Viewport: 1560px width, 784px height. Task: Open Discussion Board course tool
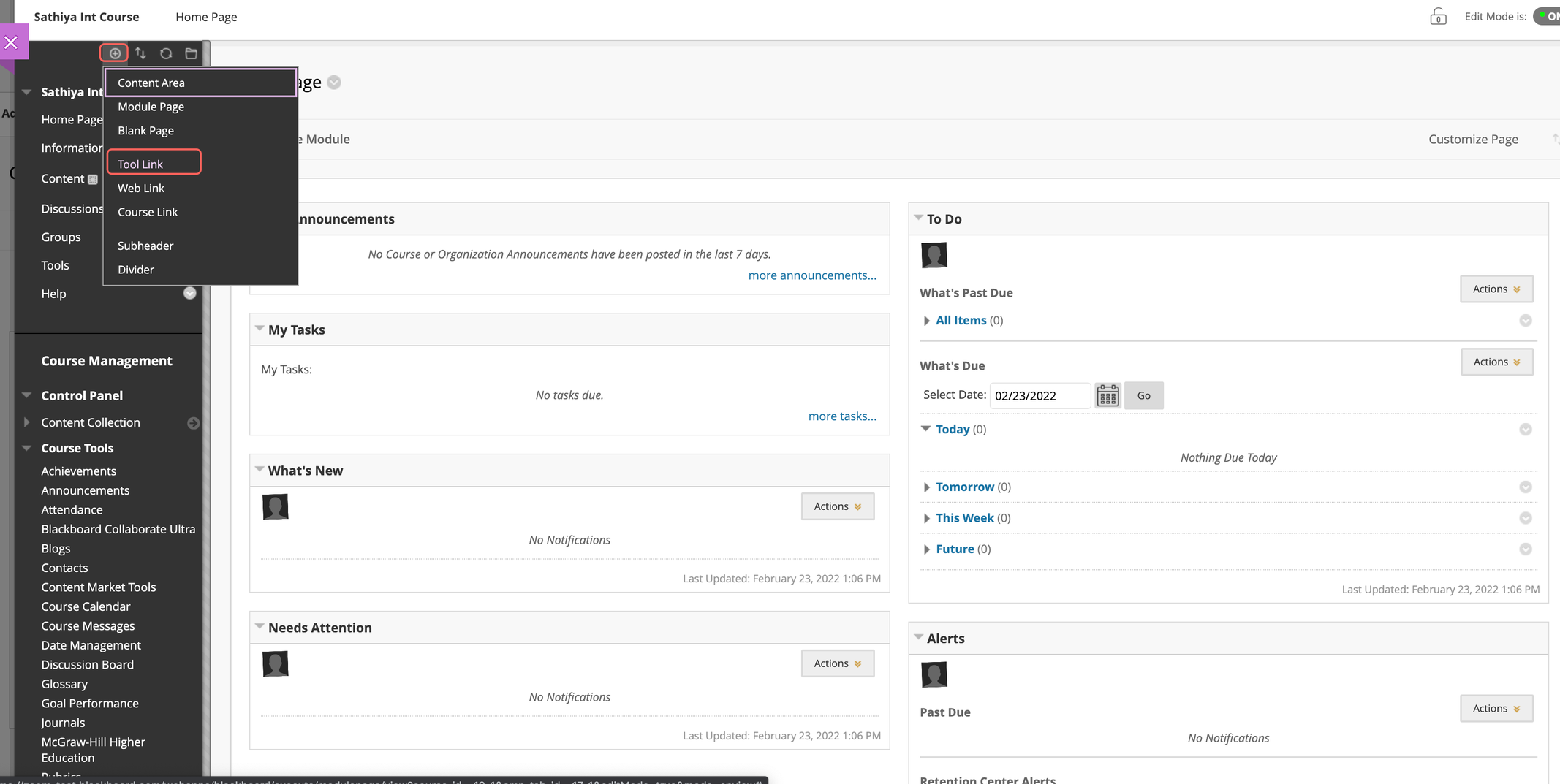[87, 665]
